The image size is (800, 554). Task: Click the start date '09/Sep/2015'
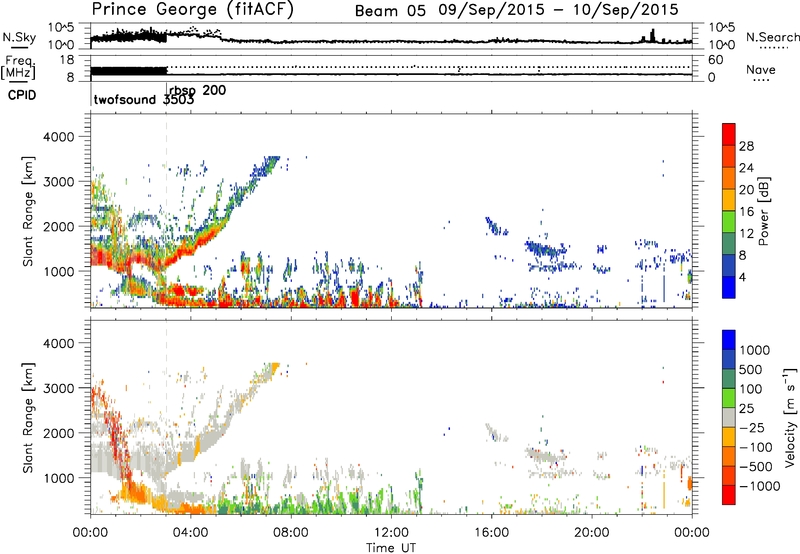(492, 10)
